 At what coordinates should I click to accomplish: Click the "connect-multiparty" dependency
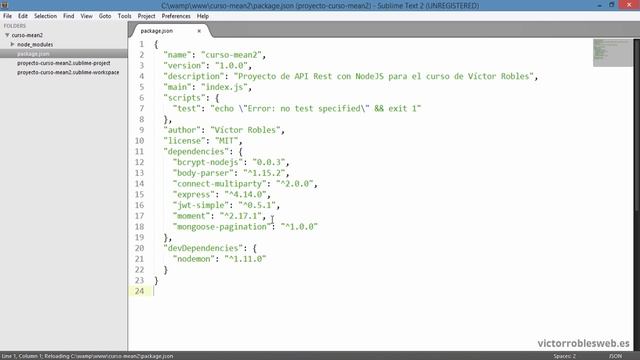pos(220,184)
